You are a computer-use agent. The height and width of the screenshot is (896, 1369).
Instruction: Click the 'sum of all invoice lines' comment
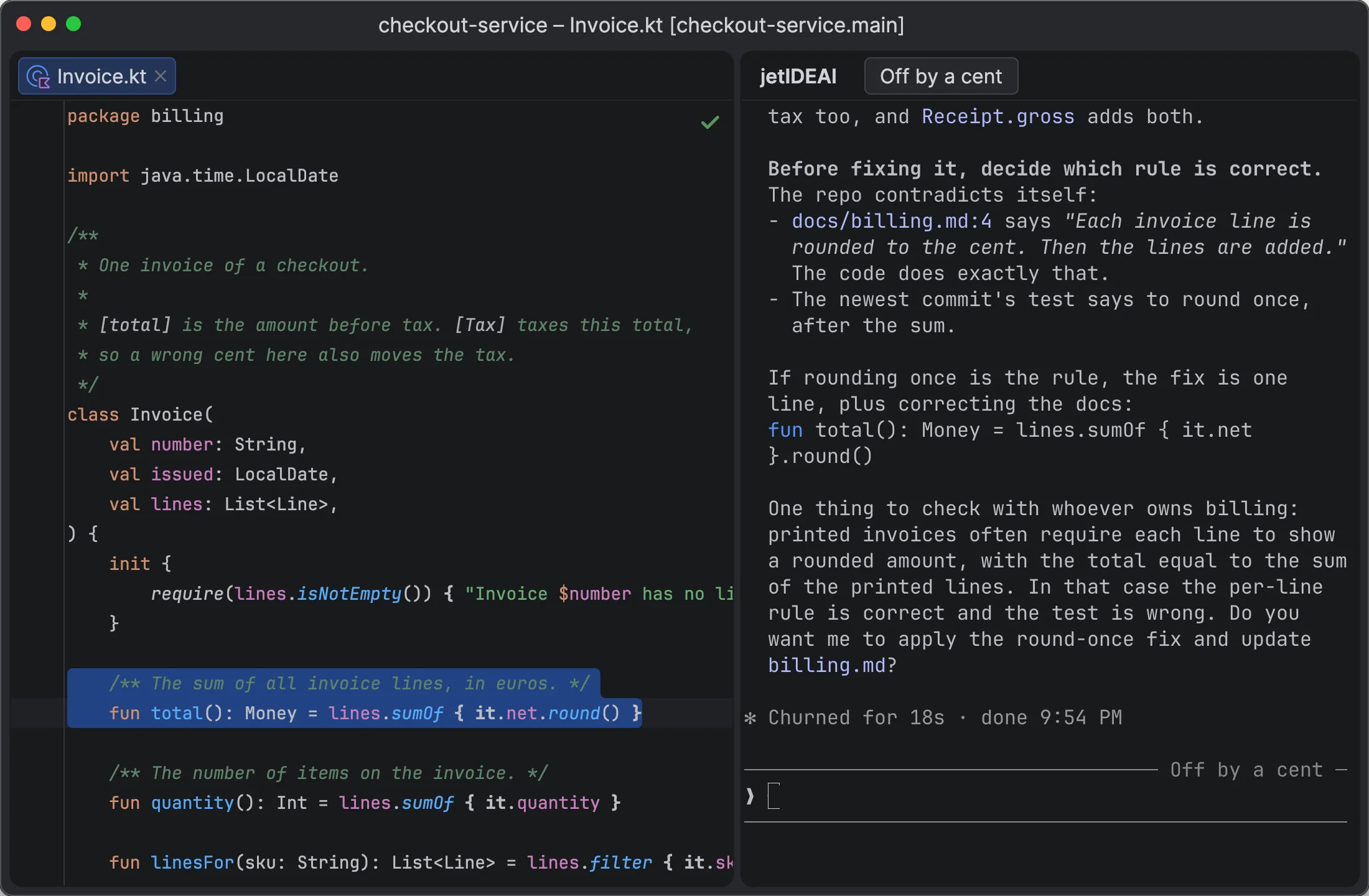tap(349, 683)
